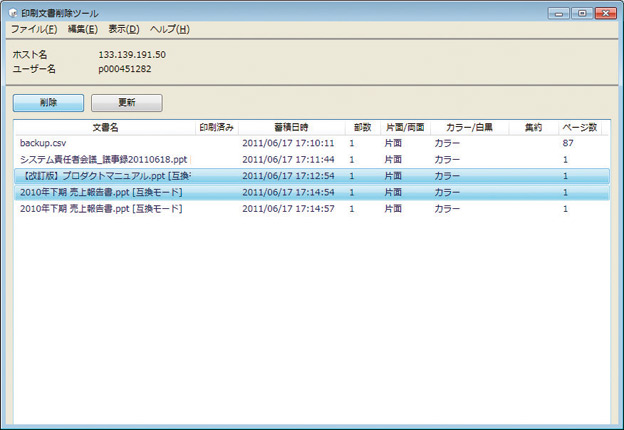624x430 pixels.
Task: Open the 編集(E) menu
Action: 82,29
